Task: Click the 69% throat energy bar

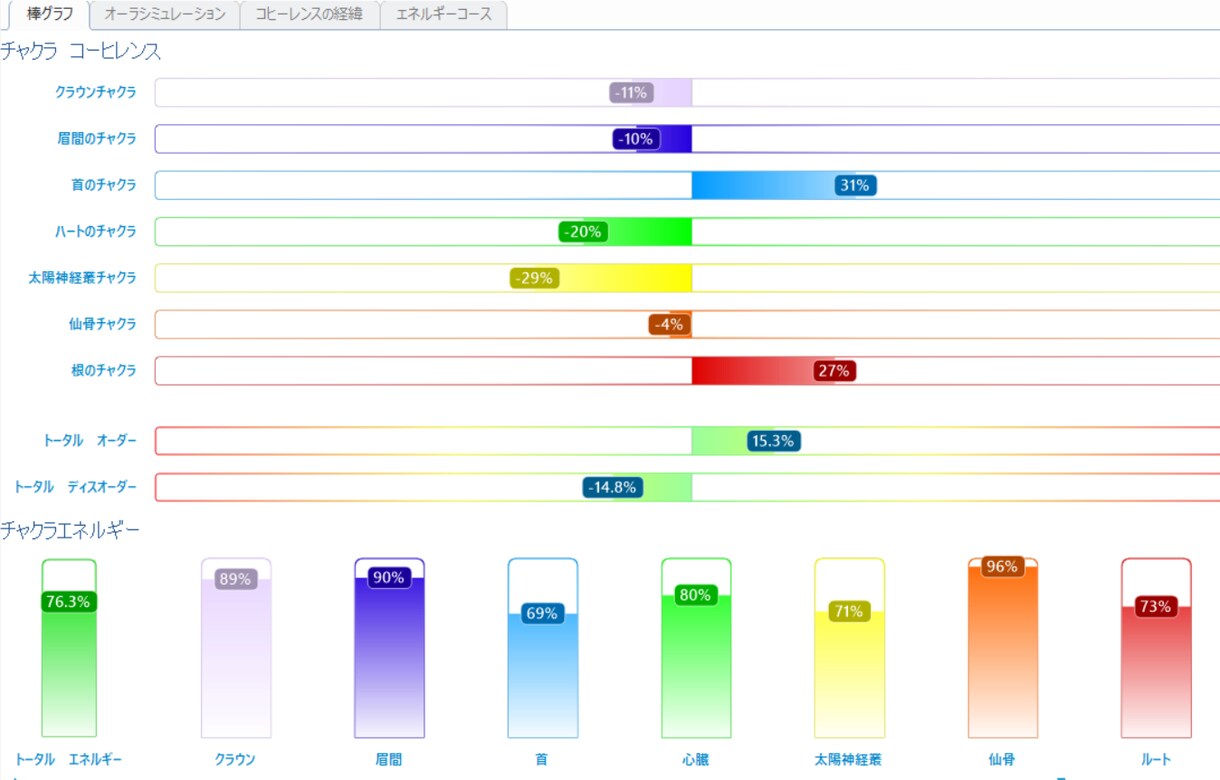Action: [x=543, y=648]
